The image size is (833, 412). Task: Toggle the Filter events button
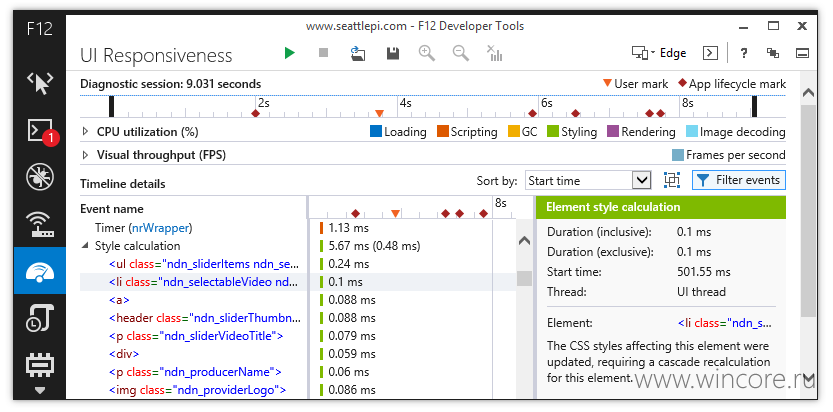point(738,181)
